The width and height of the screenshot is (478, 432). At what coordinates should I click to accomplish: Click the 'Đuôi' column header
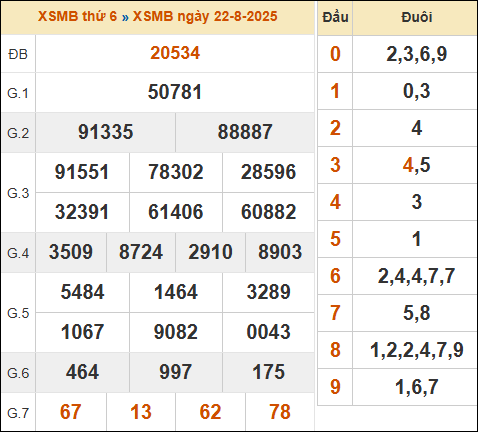coord(417,17)
